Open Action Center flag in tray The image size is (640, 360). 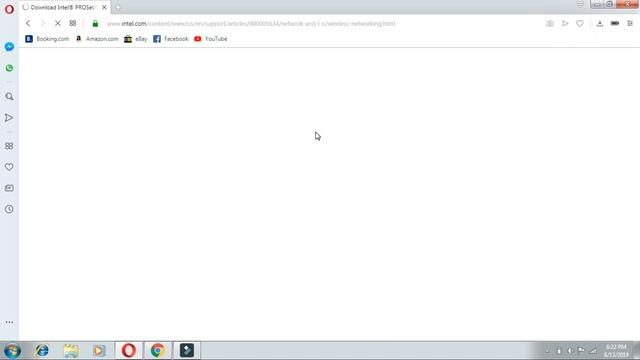click(x=581, y=351)
